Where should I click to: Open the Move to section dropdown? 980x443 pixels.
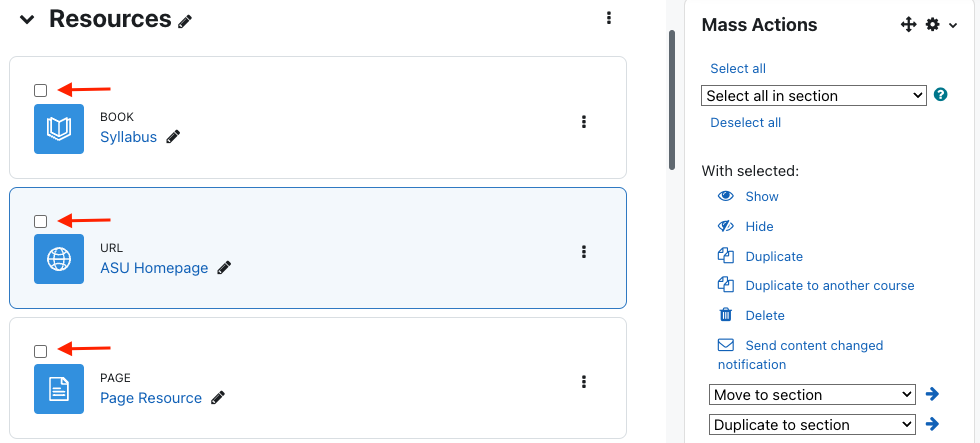point(812,395)
